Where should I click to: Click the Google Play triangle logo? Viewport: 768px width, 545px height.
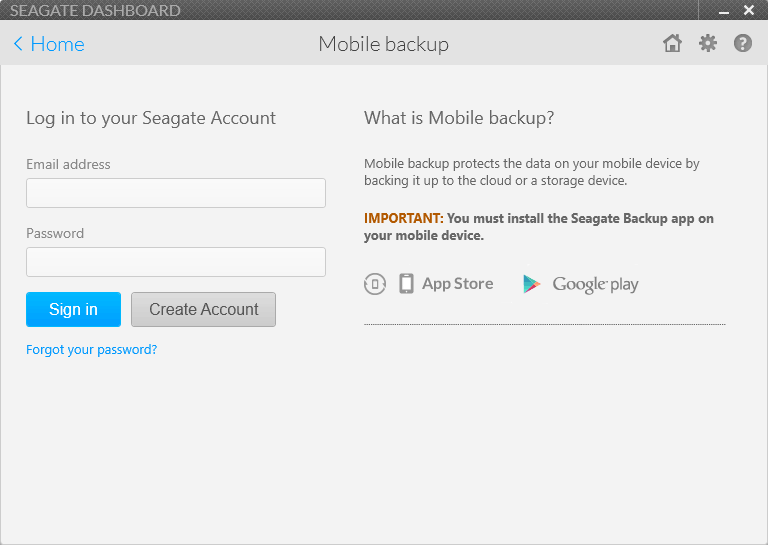pyautogui.click(x=531, y=284)
